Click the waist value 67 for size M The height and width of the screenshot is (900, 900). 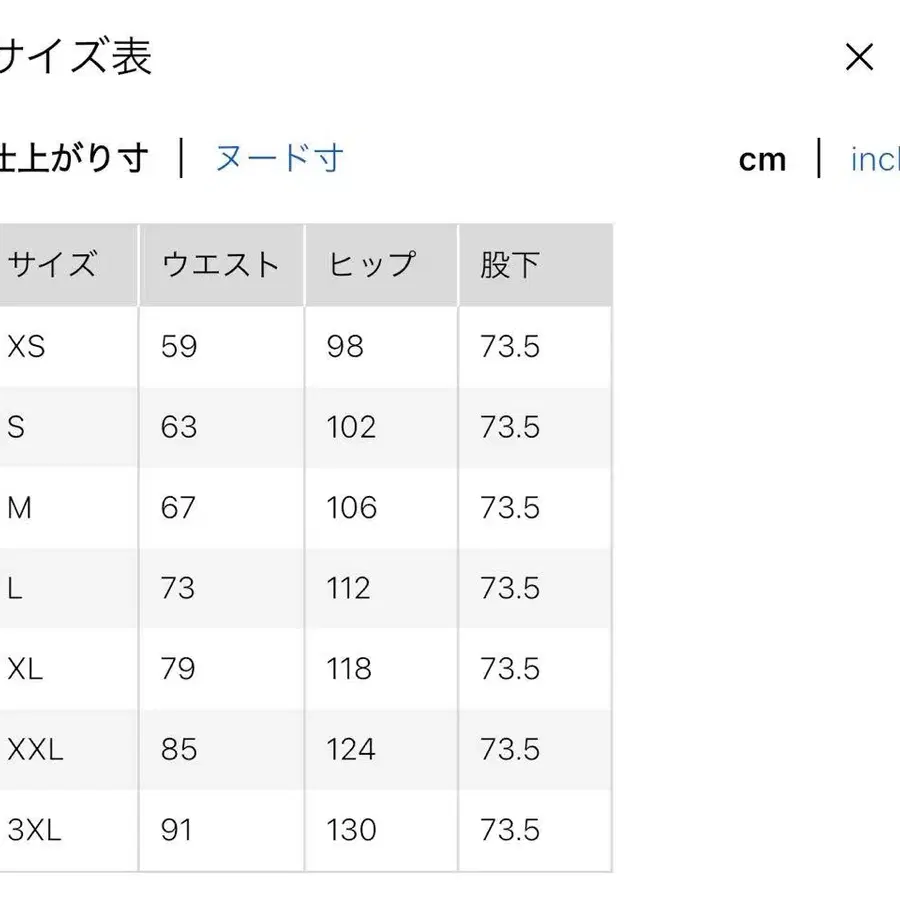click(178, 508)
